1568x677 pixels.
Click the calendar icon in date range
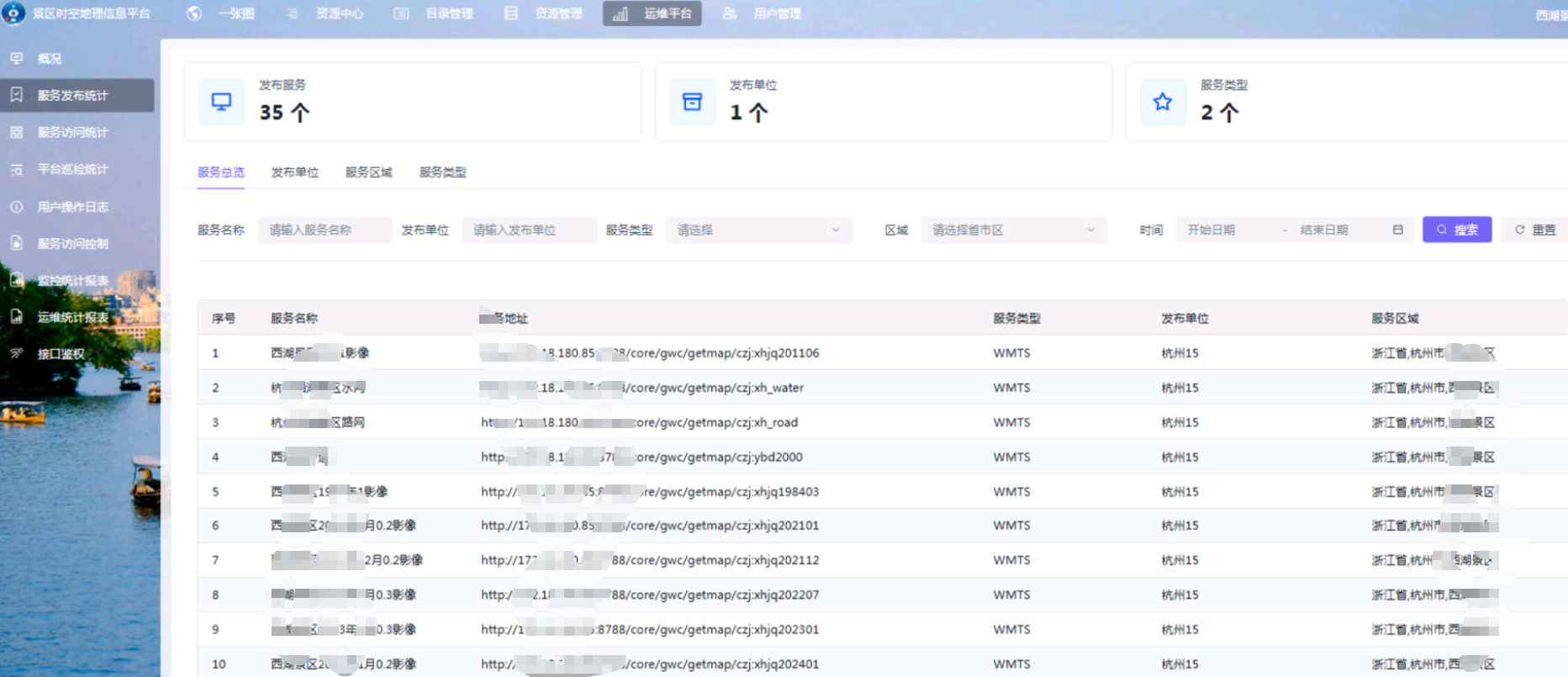pyautogui.click(x=1397, y=230)
